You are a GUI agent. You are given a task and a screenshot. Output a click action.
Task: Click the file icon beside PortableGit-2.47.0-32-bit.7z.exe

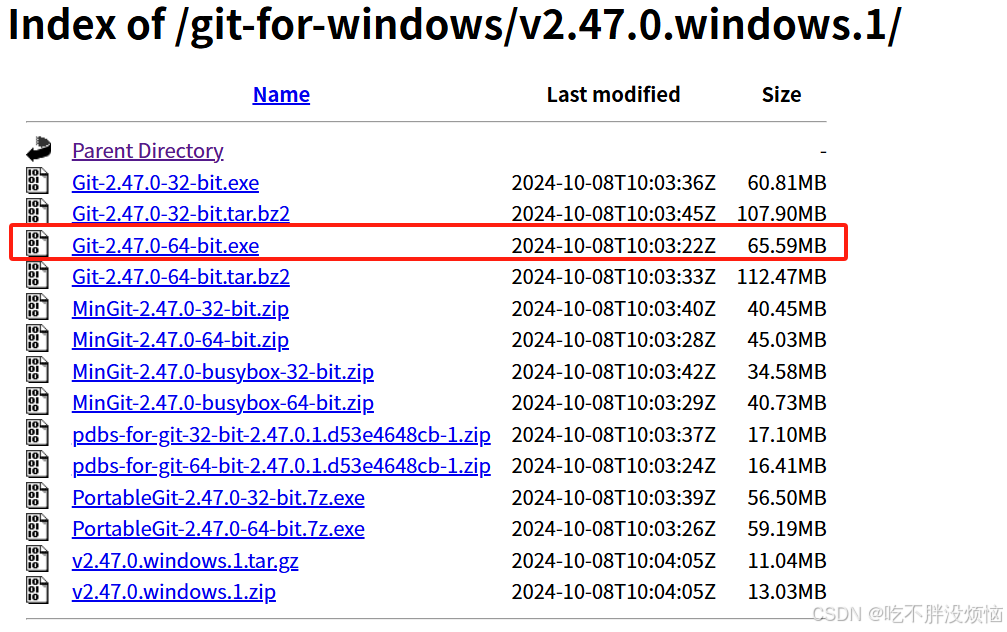pos(37,495)
